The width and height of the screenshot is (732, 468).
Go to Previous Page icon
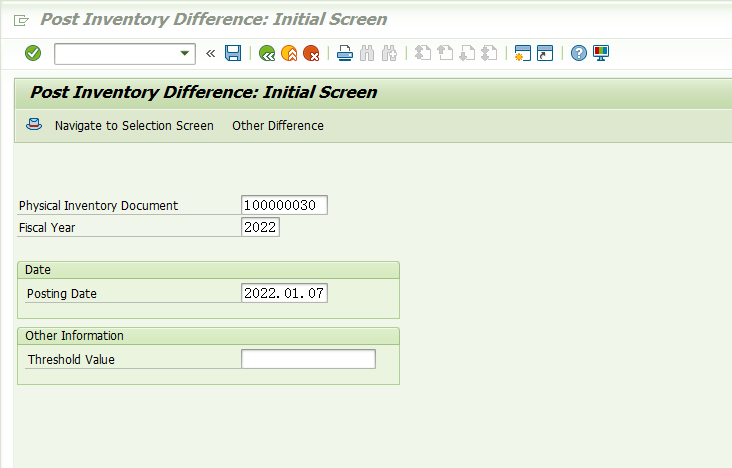click(445, 53)
